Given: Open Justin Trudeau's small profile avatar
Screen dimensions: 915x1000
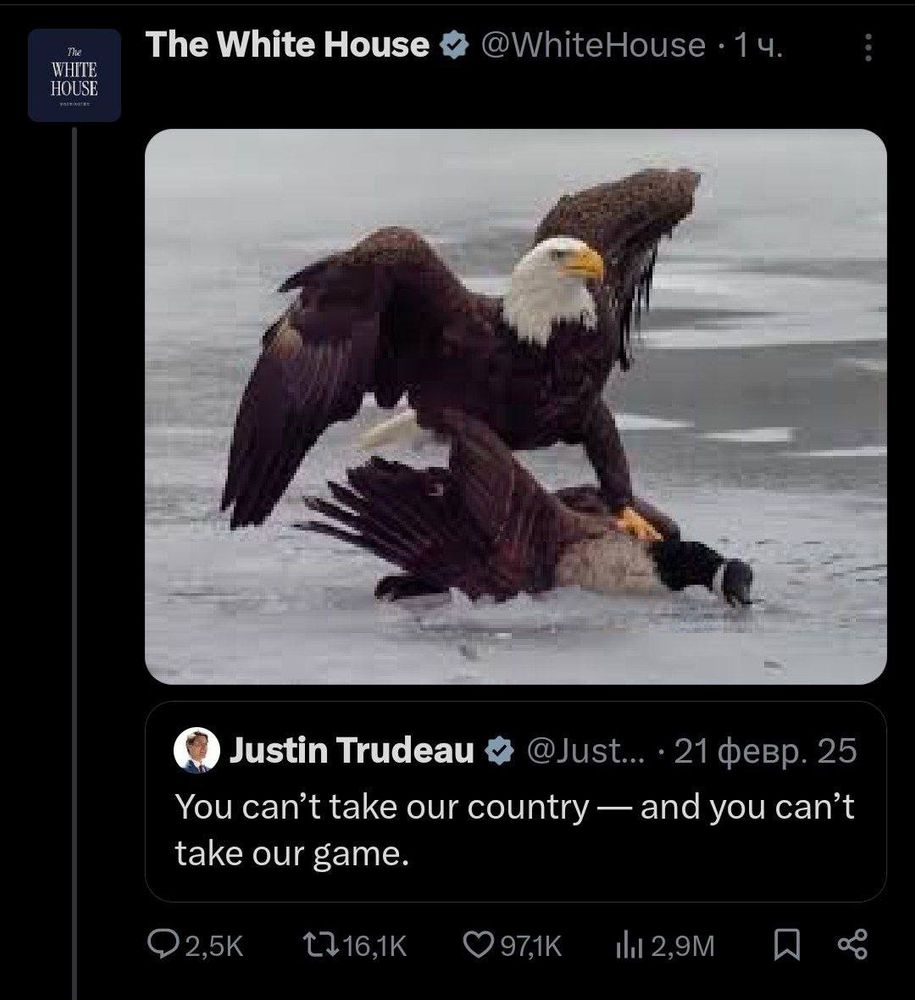Looking at the screenshot, I should 197,751.
